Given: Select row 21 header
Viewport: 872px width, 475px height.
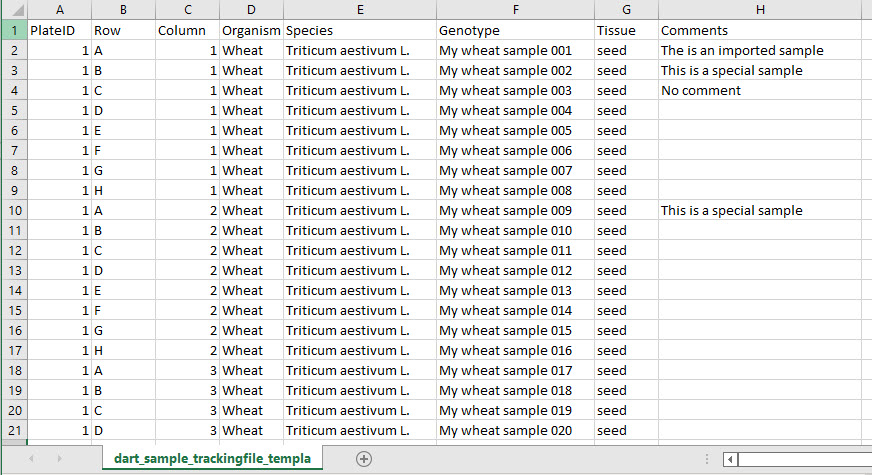Looking at the screenshot, I should [x=13, y=431].
